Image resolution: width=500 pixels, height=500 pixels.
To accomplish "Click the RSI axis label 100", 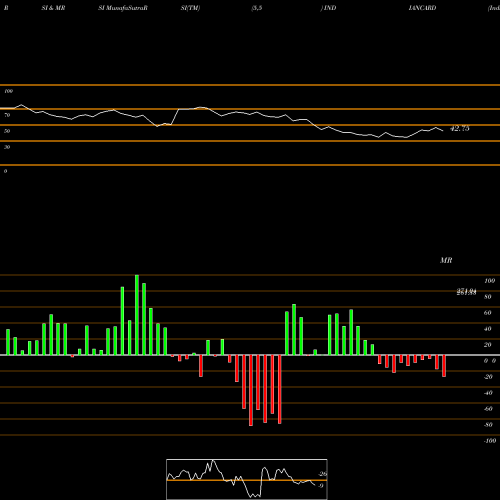I will [x=8, y=91].
